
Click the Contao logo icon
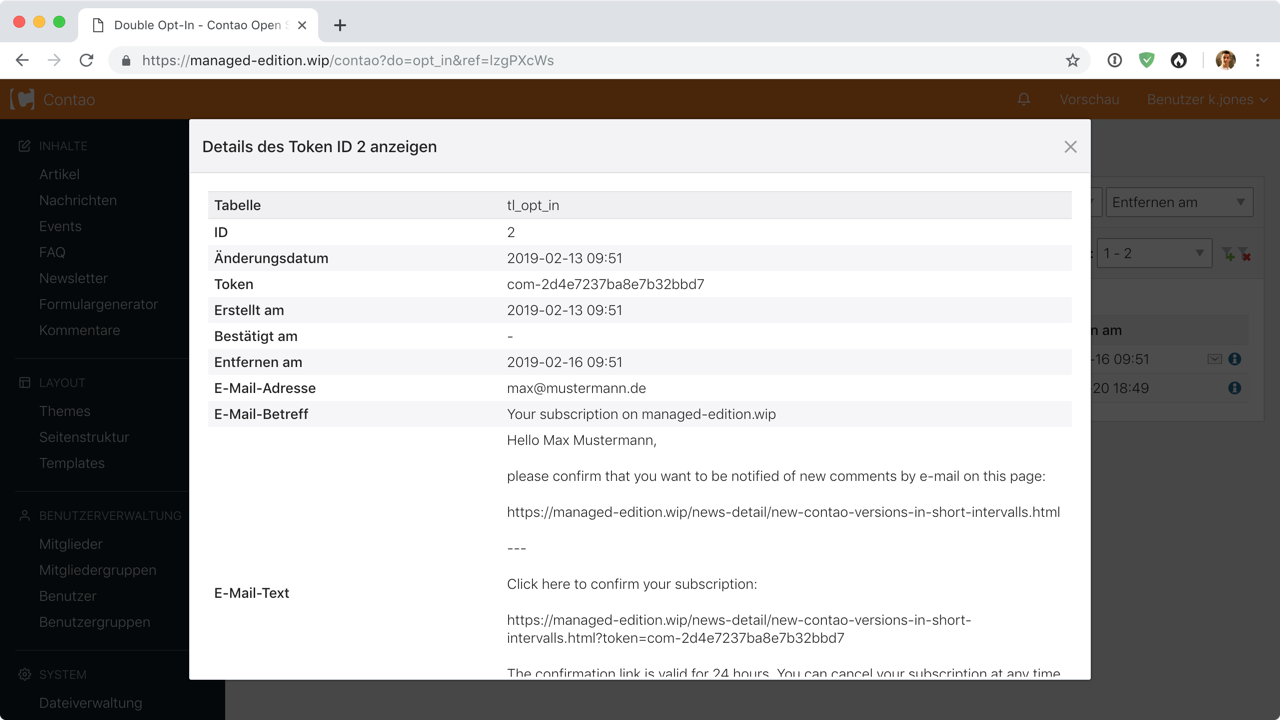pyautogui.click(x=22, y=100)
